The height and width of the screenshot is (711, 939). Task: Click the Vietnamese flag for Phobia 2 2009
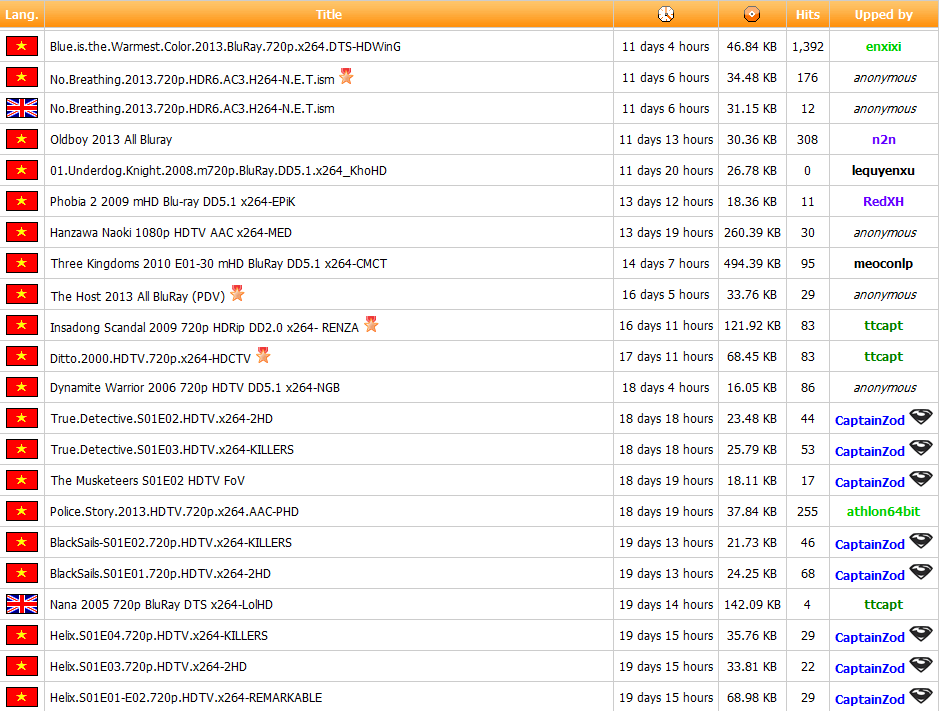[x=22, y=201]
